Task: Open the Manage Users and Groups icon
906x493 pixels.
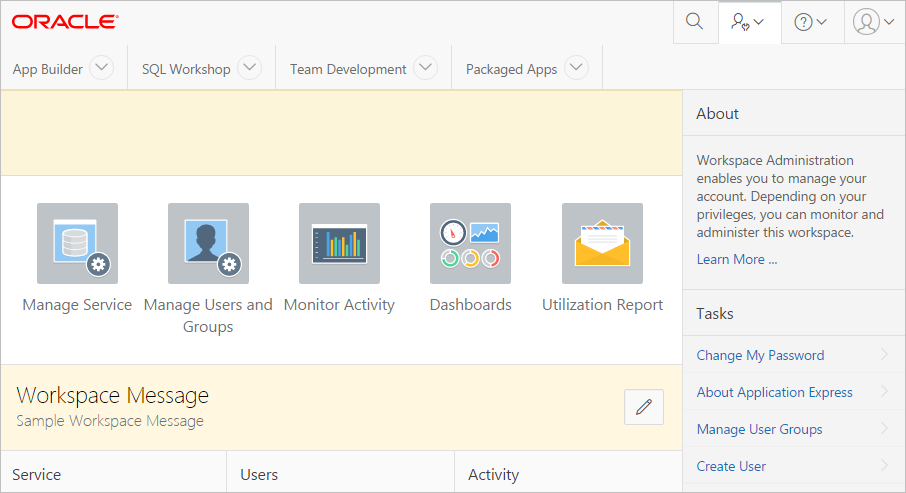Action: (208, 244)
